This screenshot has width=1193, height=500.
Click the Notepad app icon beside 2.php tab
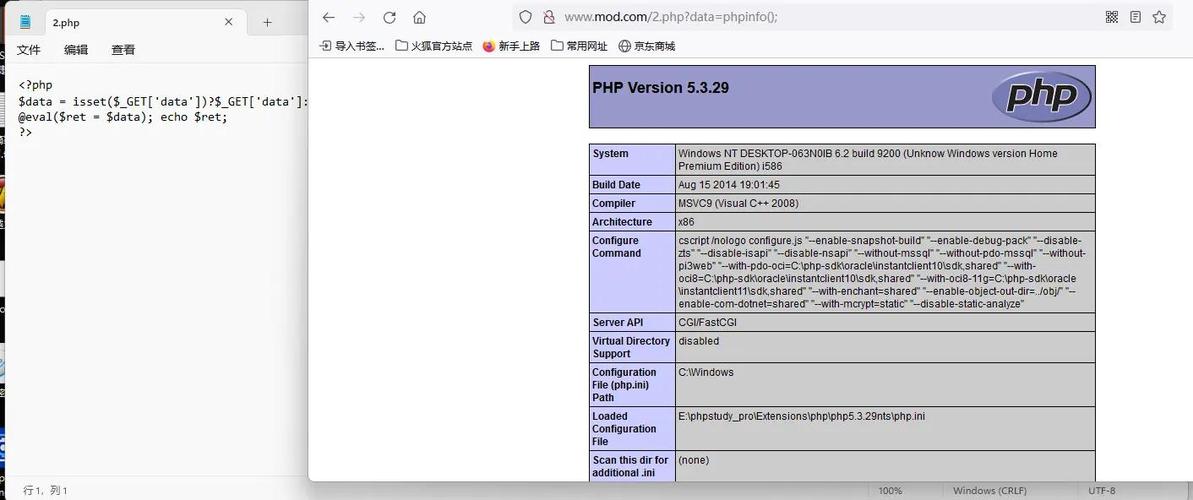click(x=25, y=22)
